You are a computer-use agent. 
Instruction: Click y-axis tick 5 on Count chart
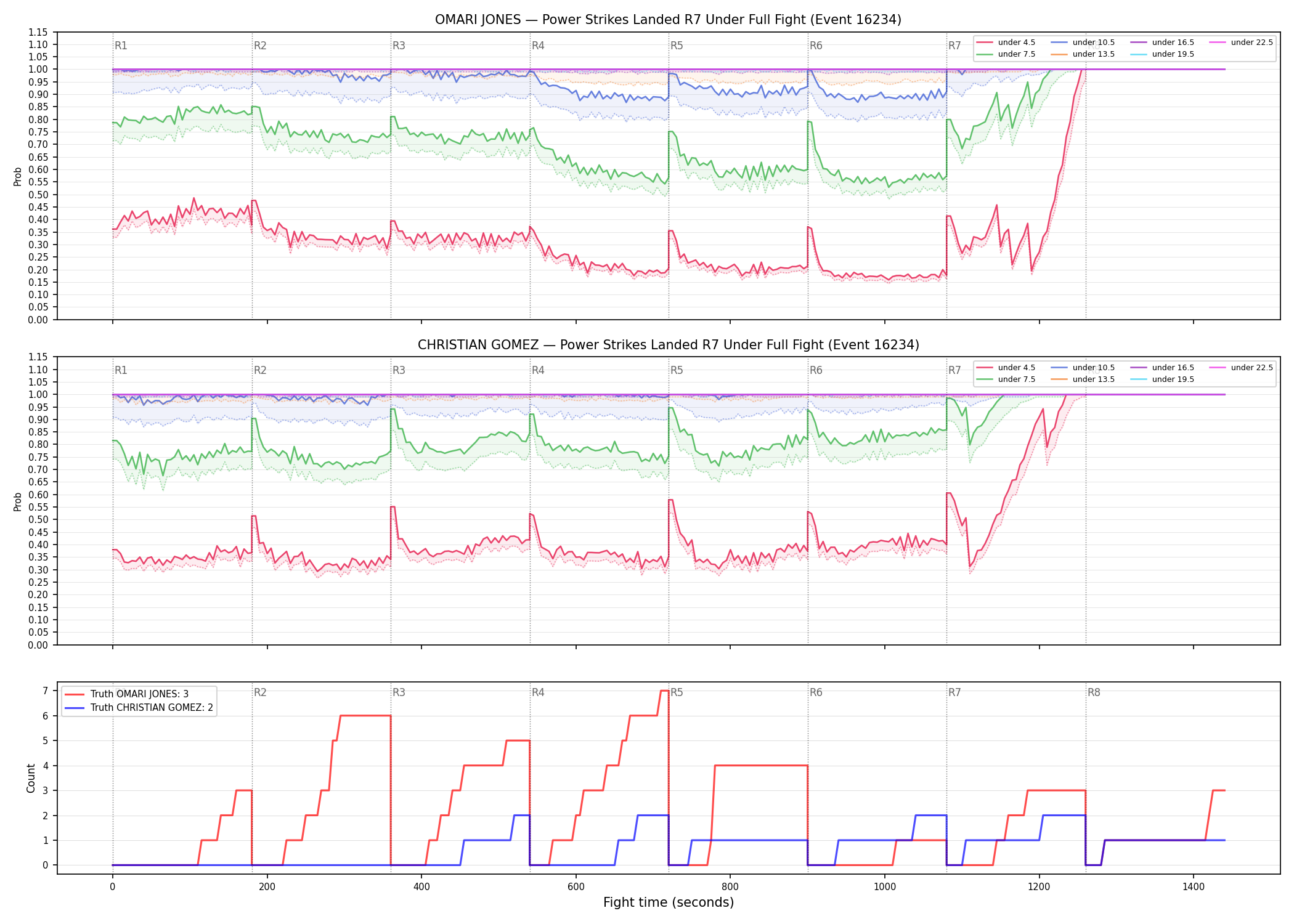(x=46, y=741)
